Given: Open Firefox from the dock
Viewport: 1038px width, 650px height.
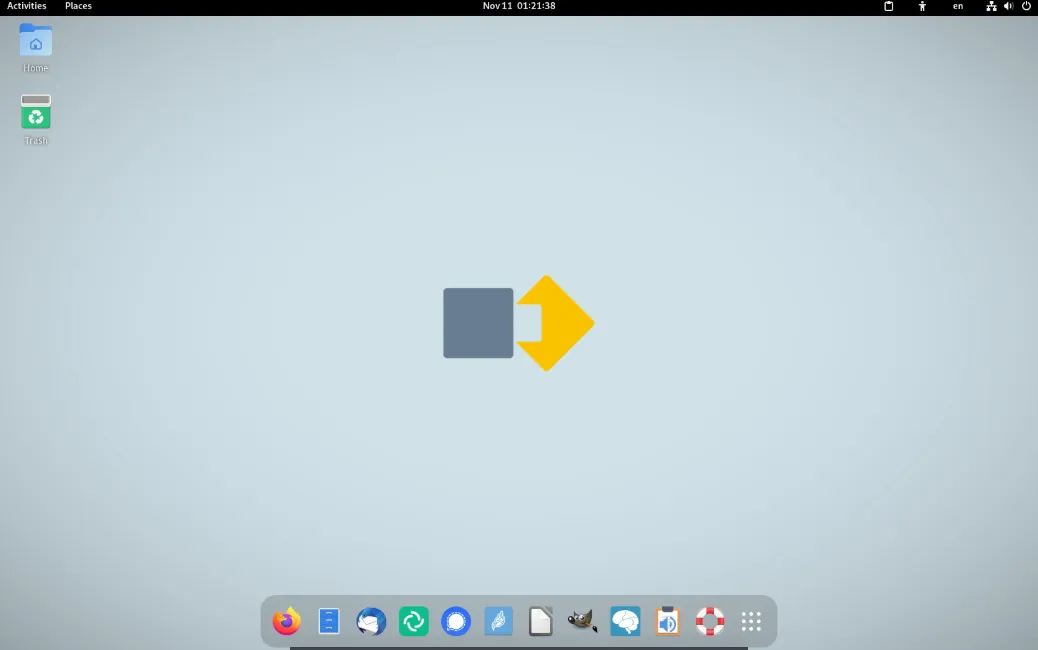Looking at the screenshot, I should [x=287, y=621].
